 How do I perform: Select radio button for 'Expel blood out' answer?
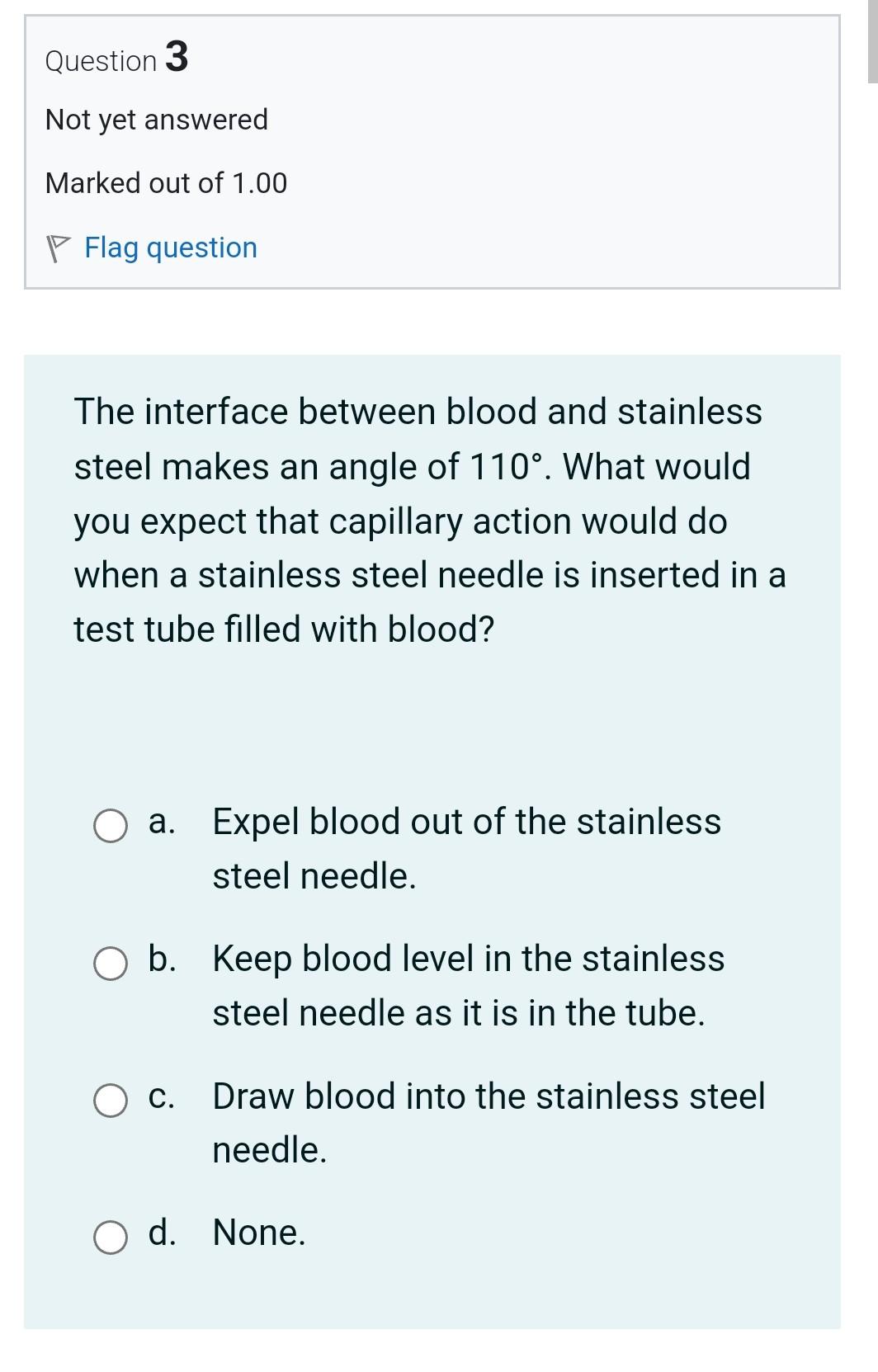[x=109, y=823]
